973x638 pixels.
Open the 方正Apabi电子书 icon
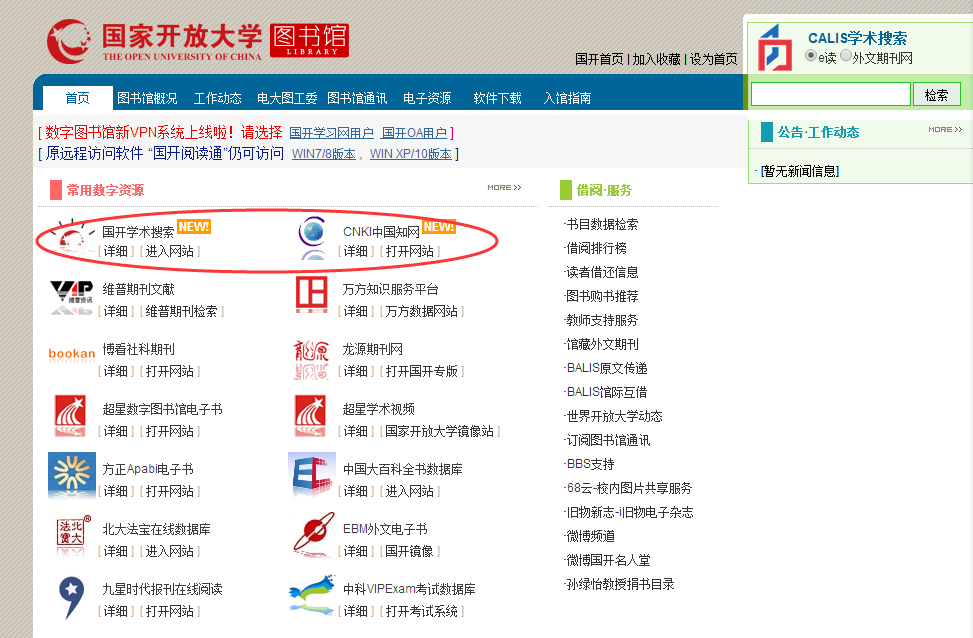tap(72, 475)
